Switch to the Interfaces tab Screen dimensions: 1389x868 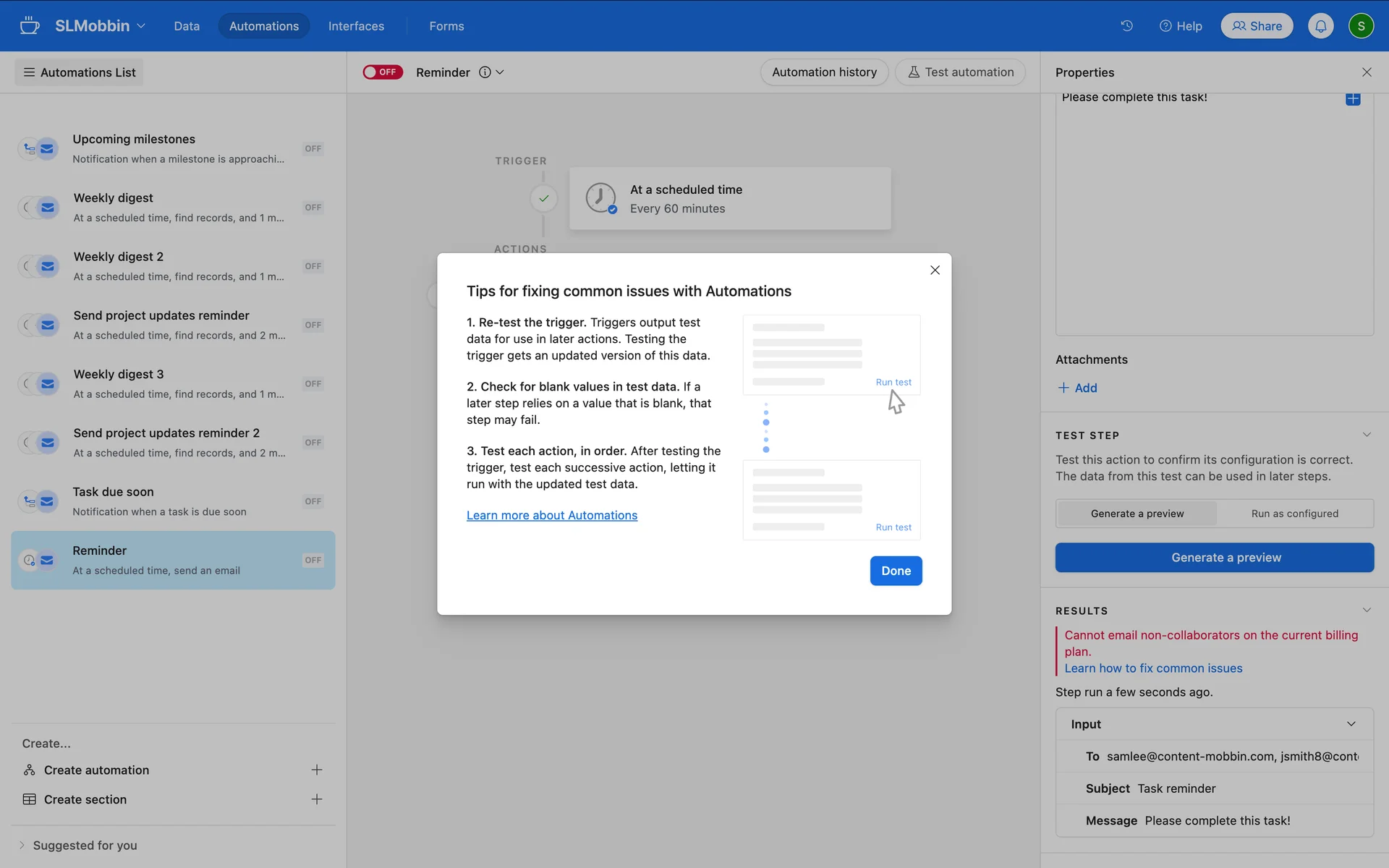click(356, 26)
